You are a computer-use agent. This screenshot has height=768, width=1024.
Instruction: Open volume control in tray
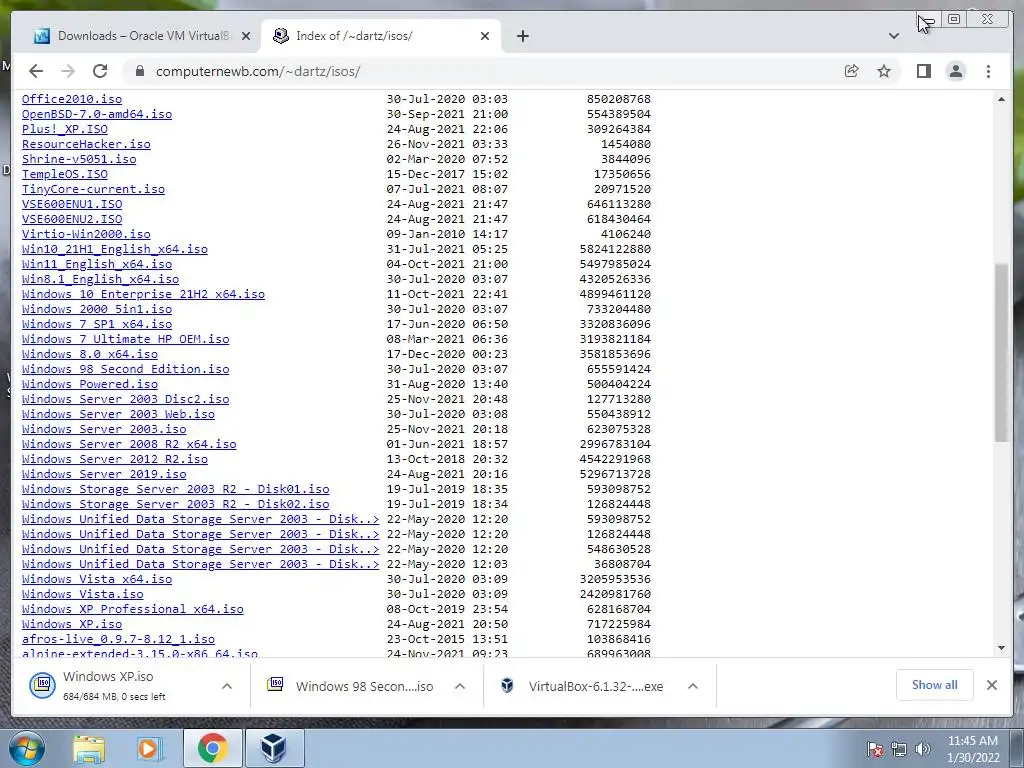923,749
